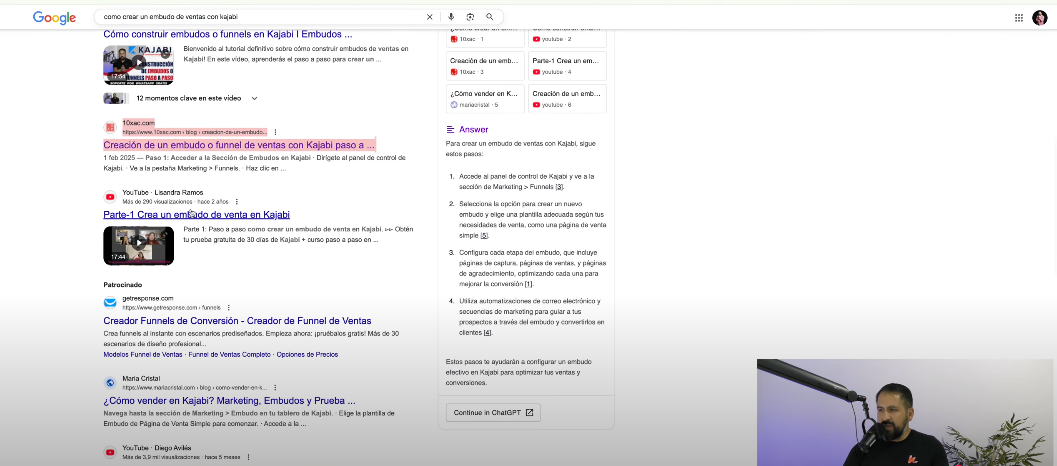This screenshot has height=466, width=1057.
Task: Play the Kajabi funnels tutorial video thumbnail
Action: click(138, 64)
